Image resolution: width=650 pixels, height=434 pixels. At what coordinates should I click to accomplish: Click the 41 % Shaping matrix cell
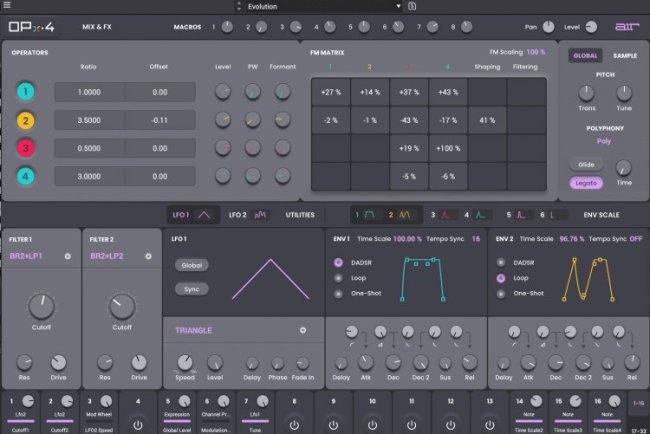487,120
